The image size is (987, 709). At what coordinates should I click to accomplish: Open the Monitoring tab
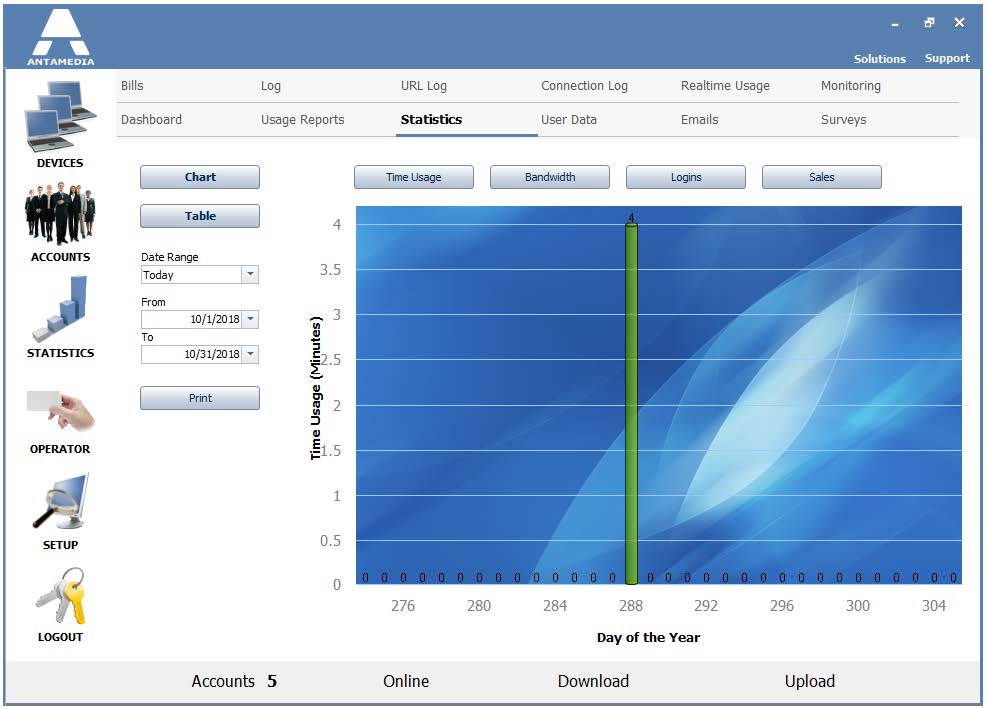click(850, 86)
